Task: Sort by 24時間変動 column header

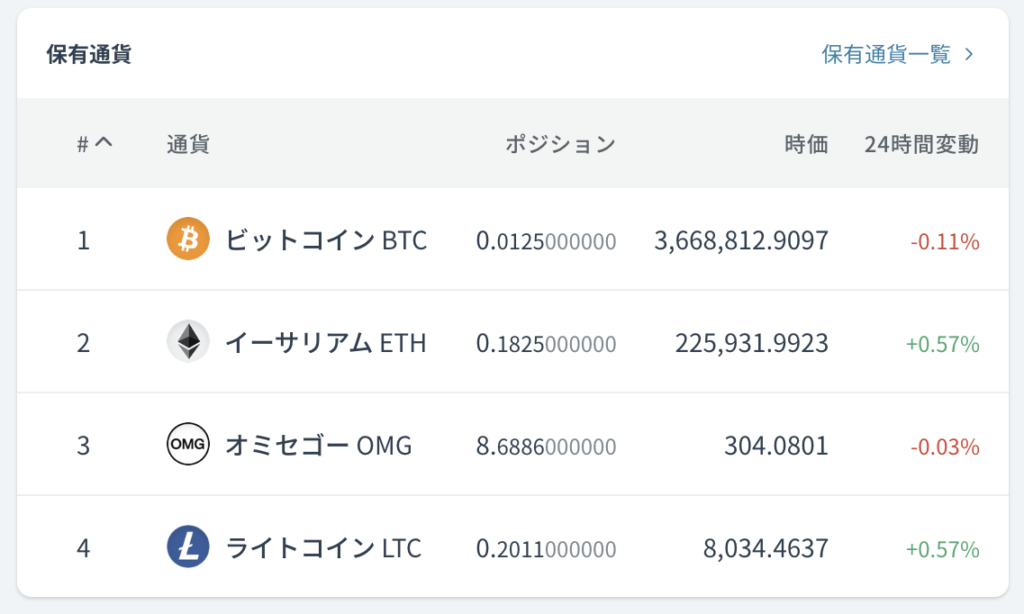Action: 921,144
